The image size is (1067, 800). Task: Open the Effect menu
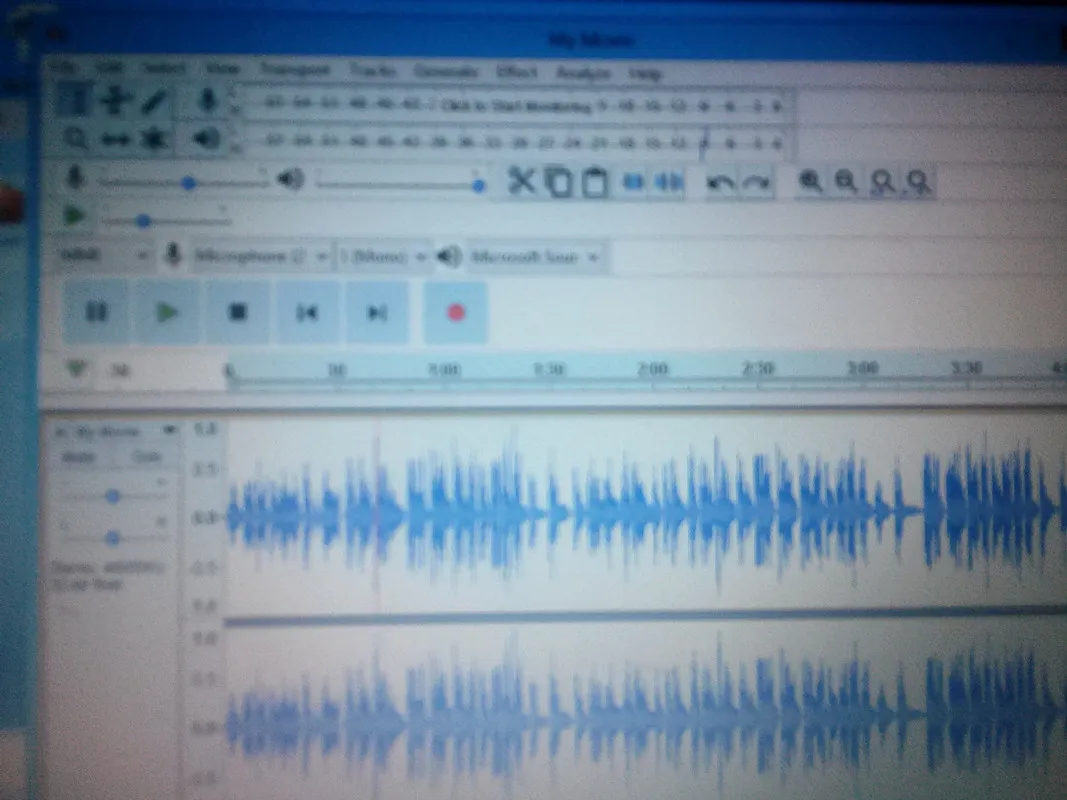516,71
